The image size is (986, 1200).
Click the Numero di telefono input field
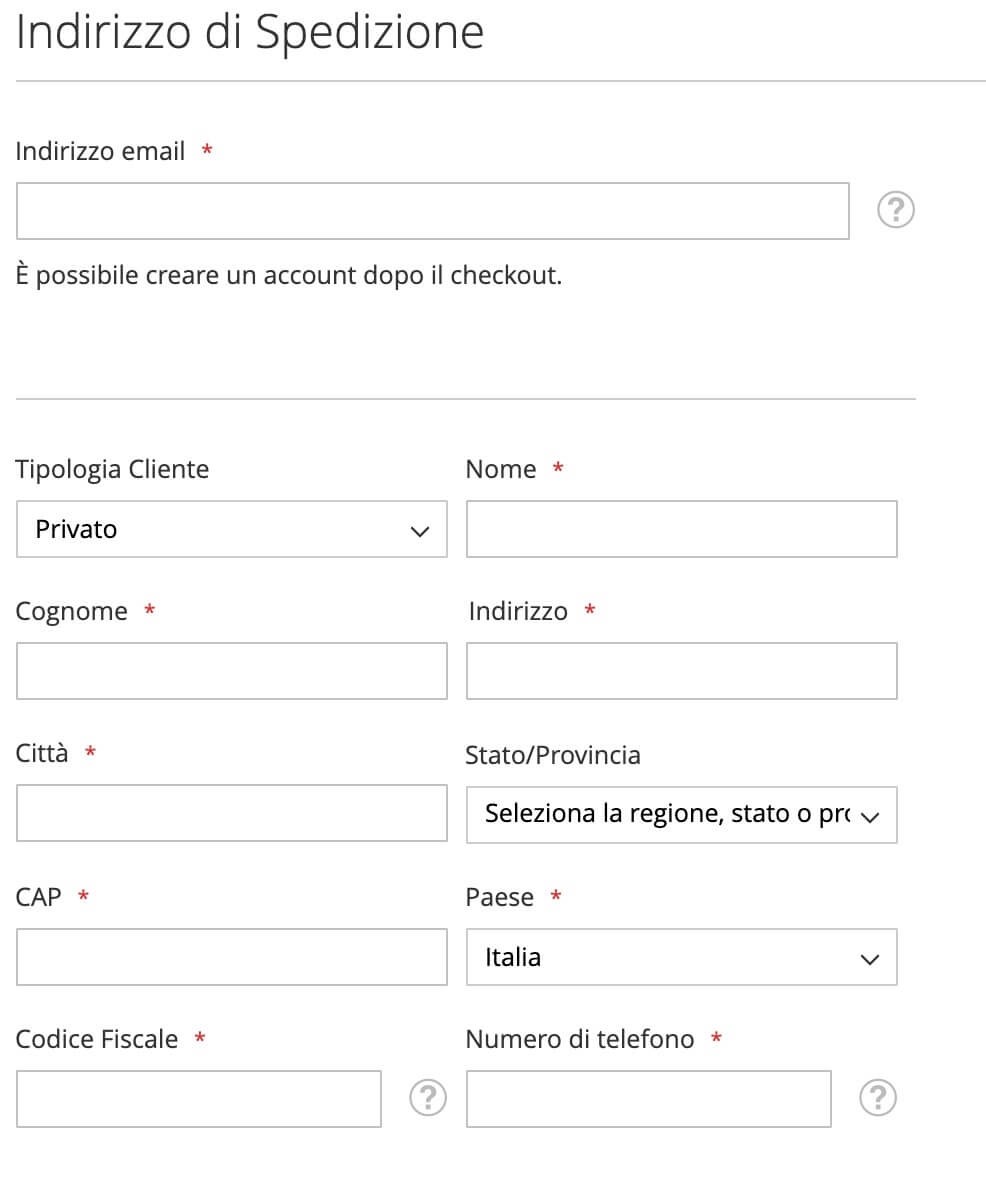click(x=649, y=1099)
